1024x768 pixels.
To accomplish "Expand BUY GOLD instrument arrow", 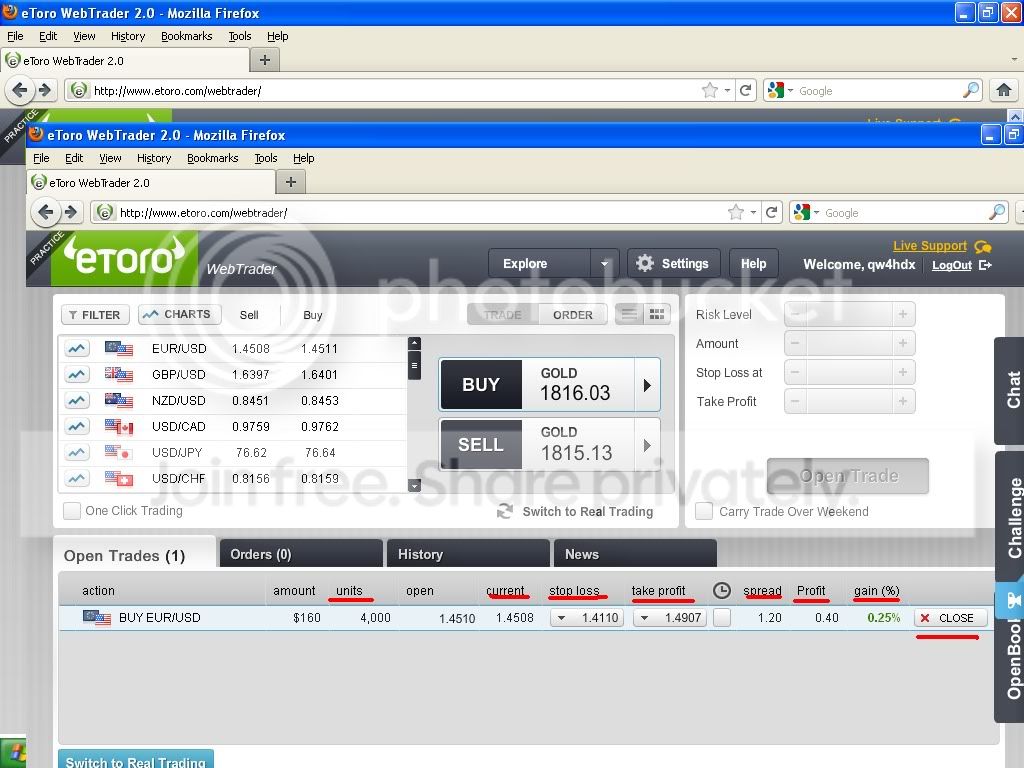I will click(647, 385).
